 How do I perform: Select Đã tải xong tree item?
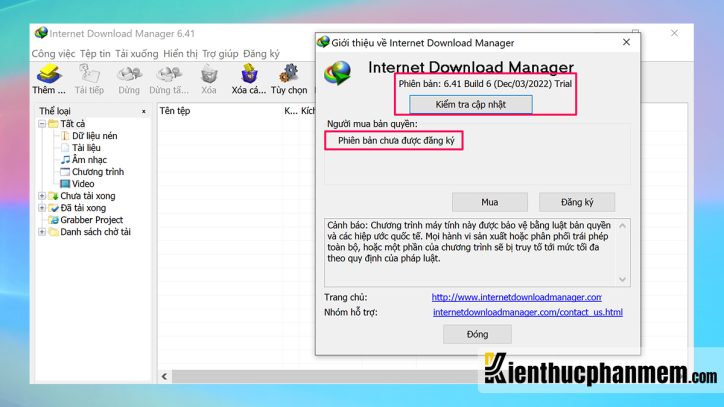tap(83, 208)
